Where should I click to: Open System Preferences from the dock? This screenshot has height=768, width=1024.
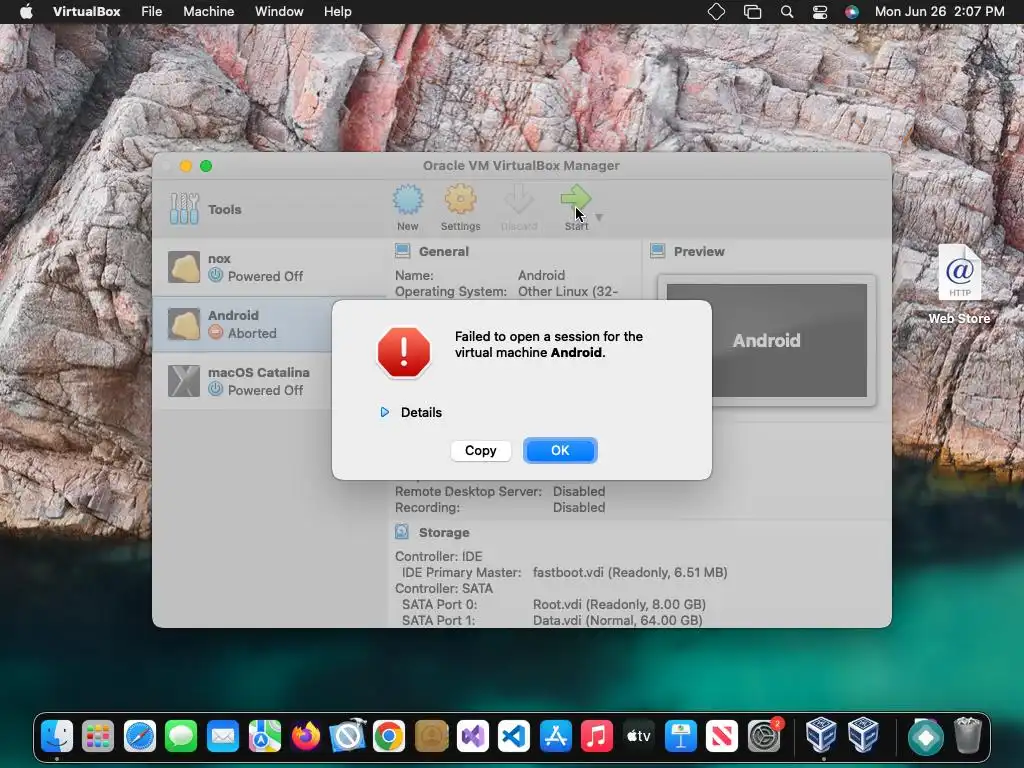pyautogui.click(x=763, y=737)
